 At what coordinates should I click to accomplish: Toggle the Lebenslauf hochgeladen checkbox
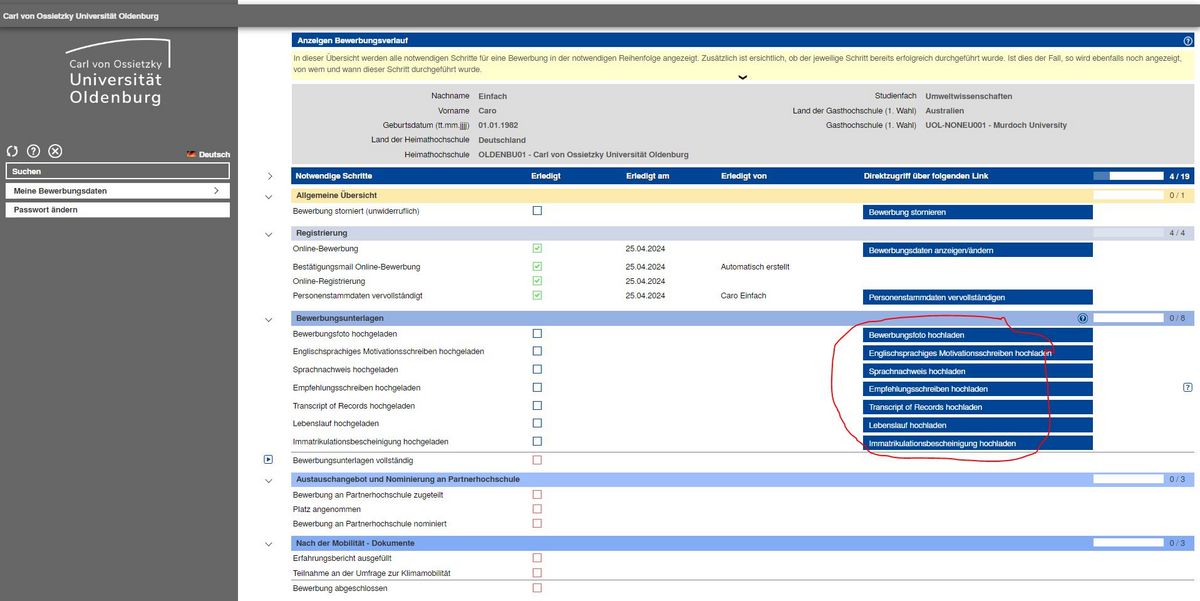point(537,424)
